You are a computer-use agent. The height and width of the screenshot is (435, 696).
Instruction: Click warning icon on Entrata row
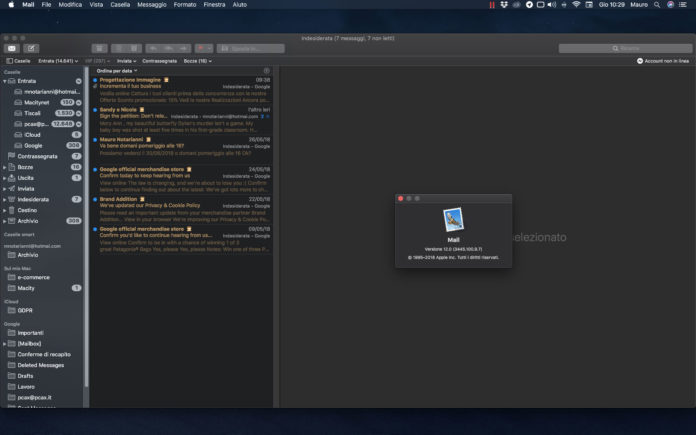coord(79,81)
